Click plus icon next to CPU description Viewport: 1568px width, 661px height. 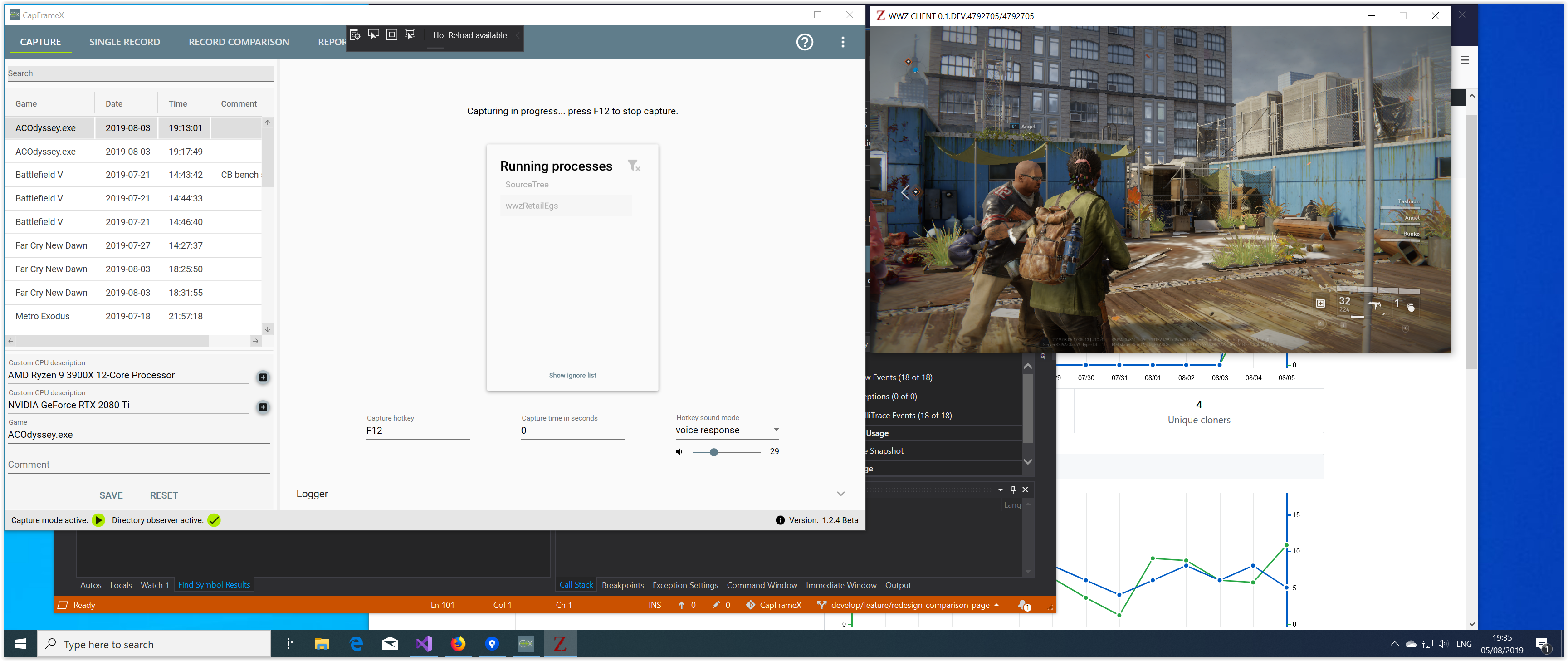(263, 377)
